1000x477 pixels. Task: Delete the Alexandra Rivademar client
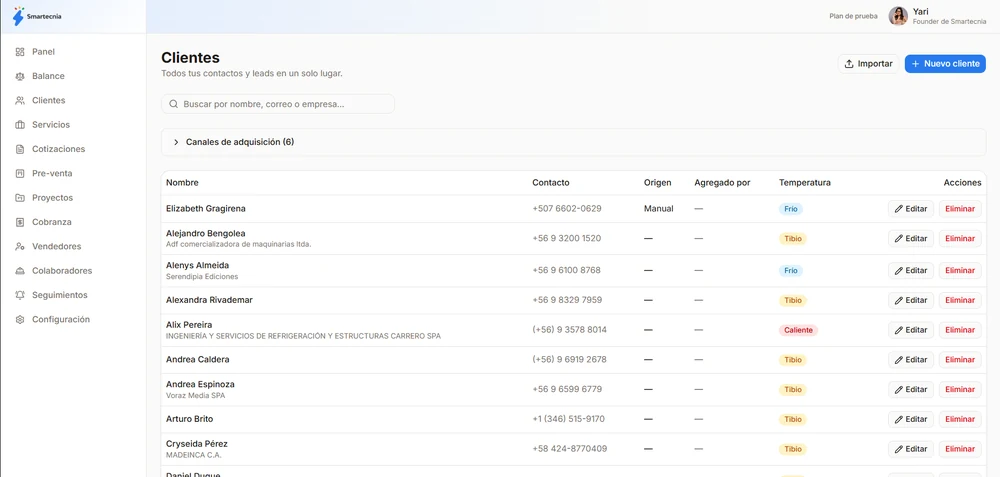click(960, 300)
